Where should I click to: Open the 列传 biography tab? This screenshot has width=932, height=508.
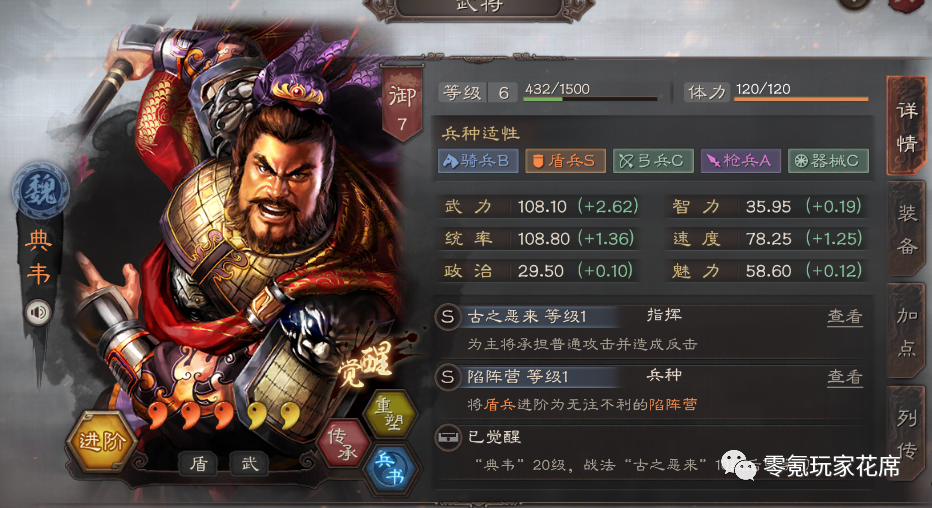pyautogui.click(x=906, y=433)
